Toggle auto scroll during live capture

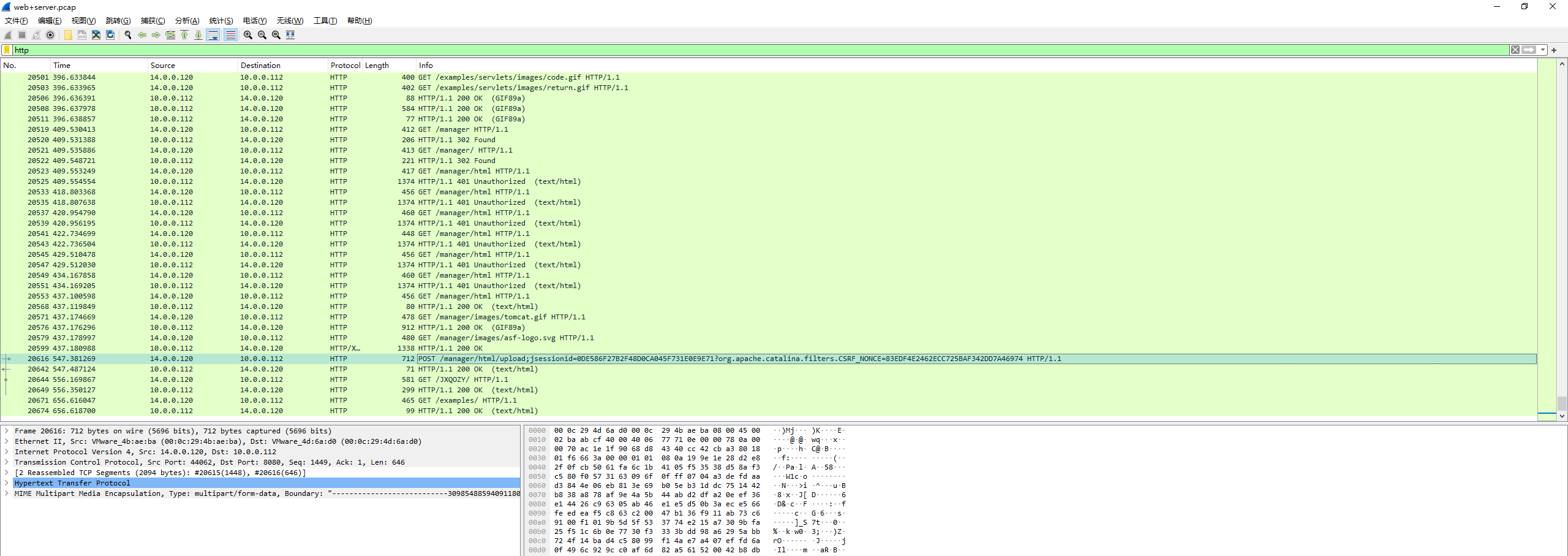[x=213, y=35]
